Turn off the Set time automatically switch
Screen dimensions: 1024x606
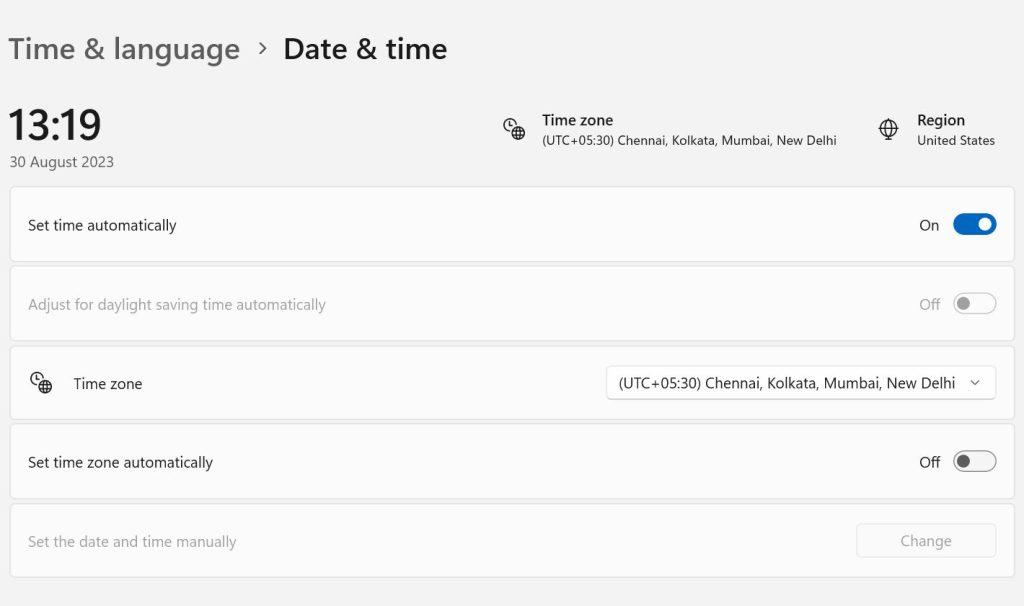974,225
